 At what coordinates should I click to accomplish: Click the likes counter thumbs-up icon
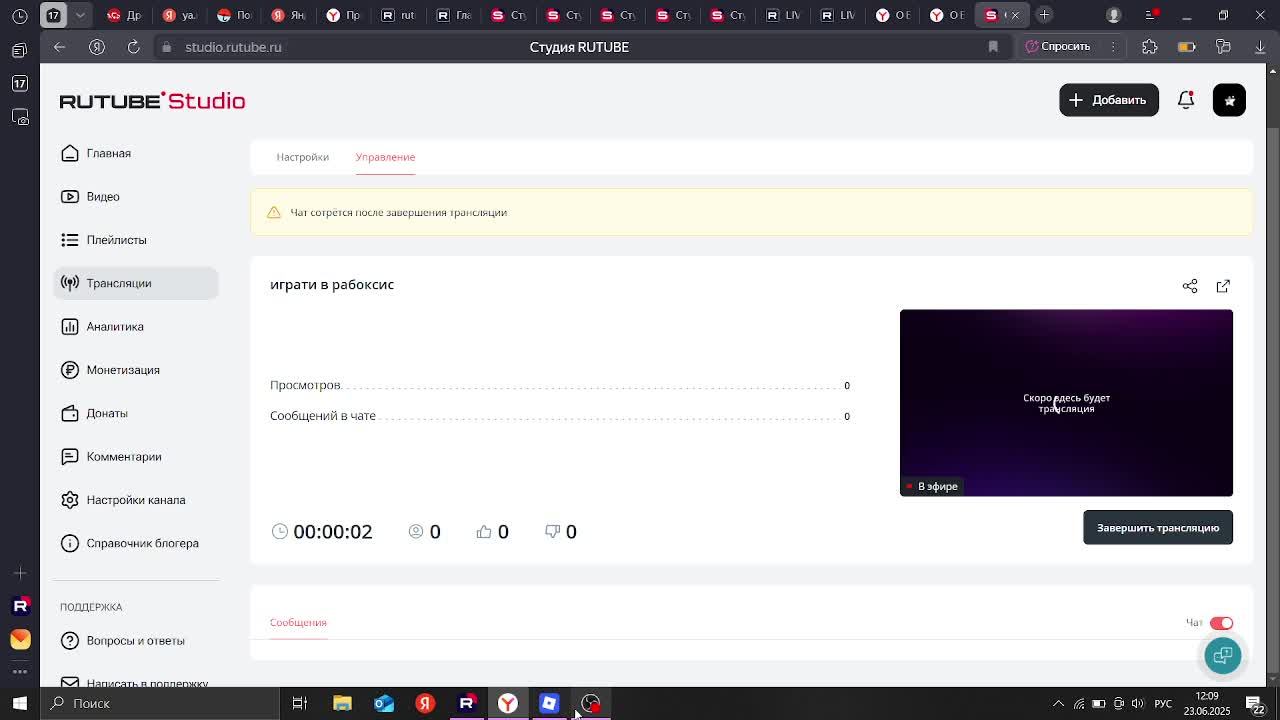tap(484, 532)
